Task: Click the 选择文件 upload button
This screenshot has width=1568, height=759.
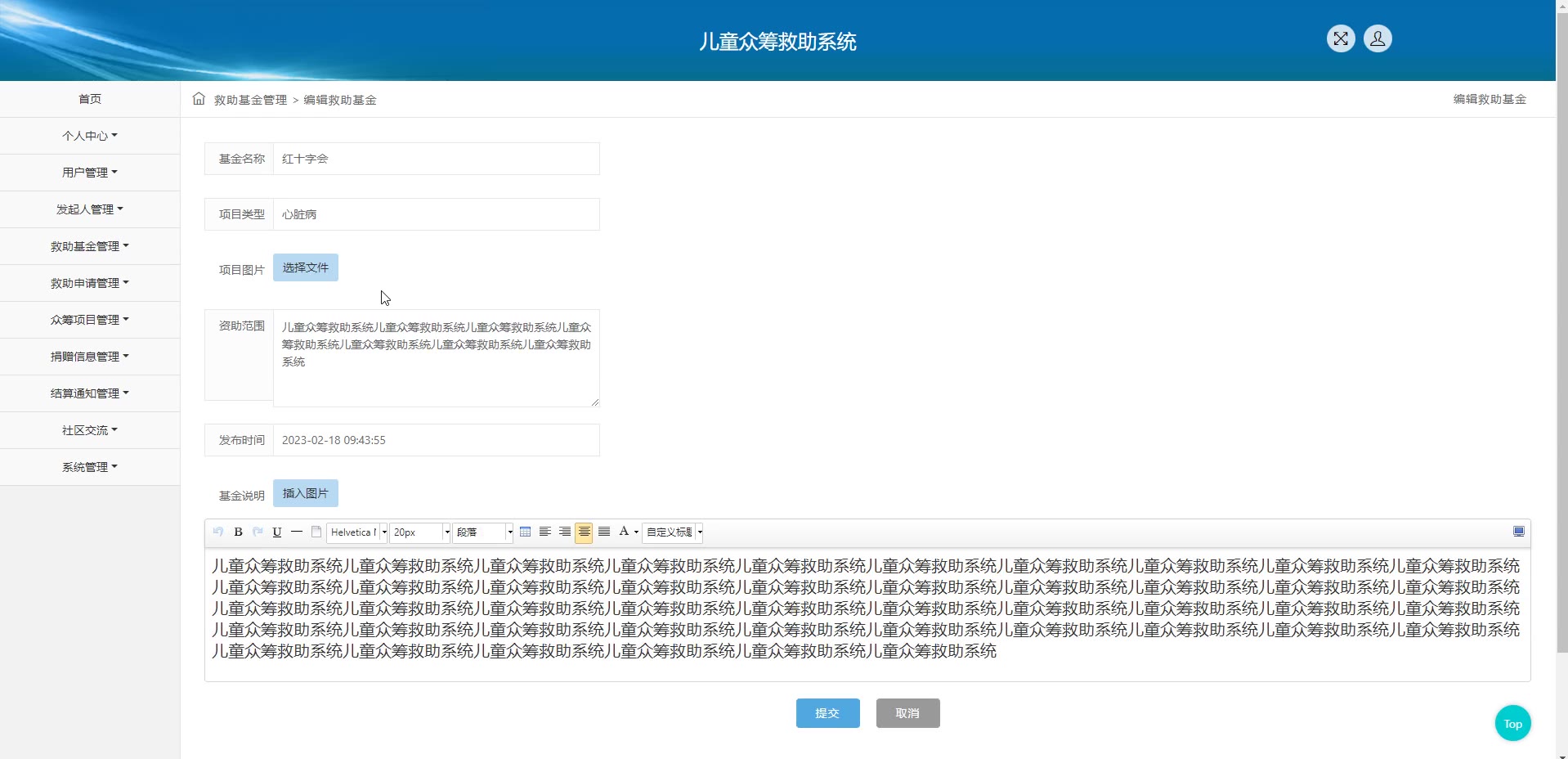Action: click(x=306, y=267)
